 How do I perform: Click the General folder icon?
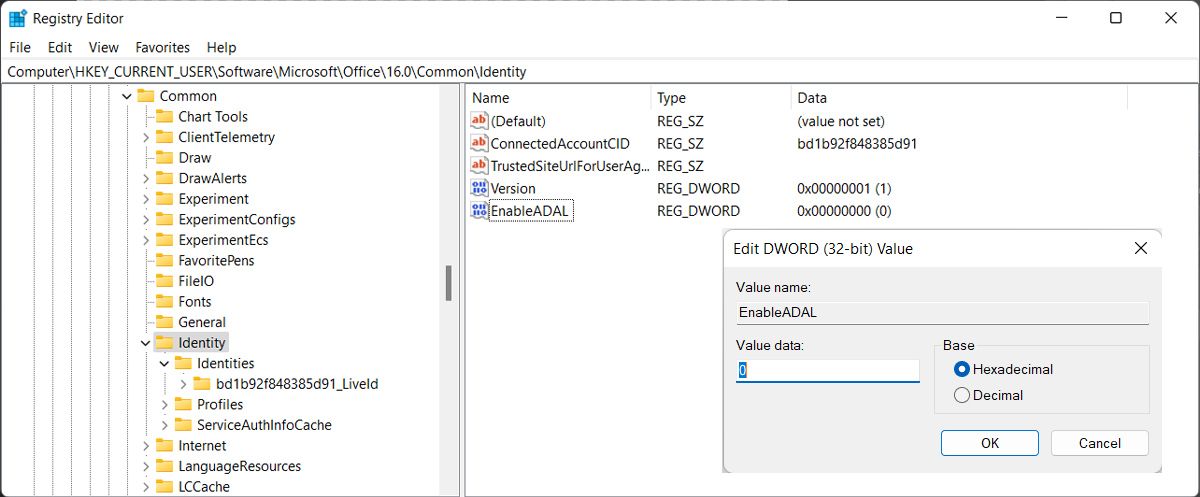[x=165, y=322]
